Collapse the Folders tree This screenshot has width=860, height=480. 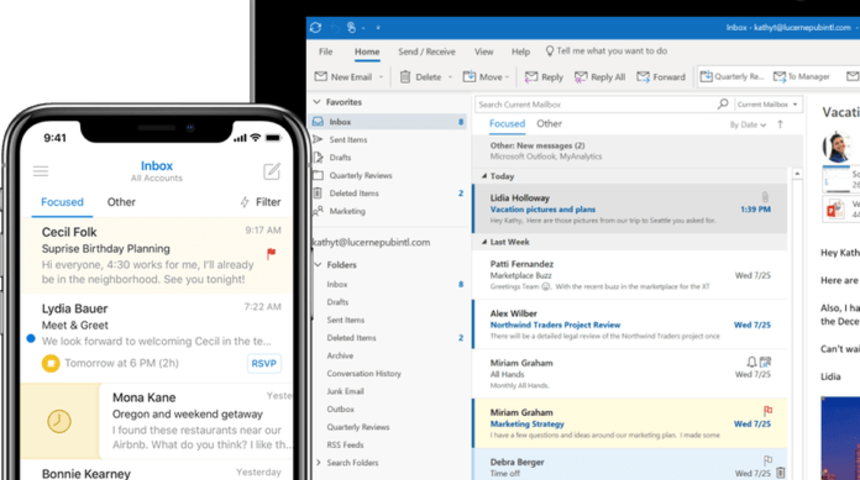318,265
